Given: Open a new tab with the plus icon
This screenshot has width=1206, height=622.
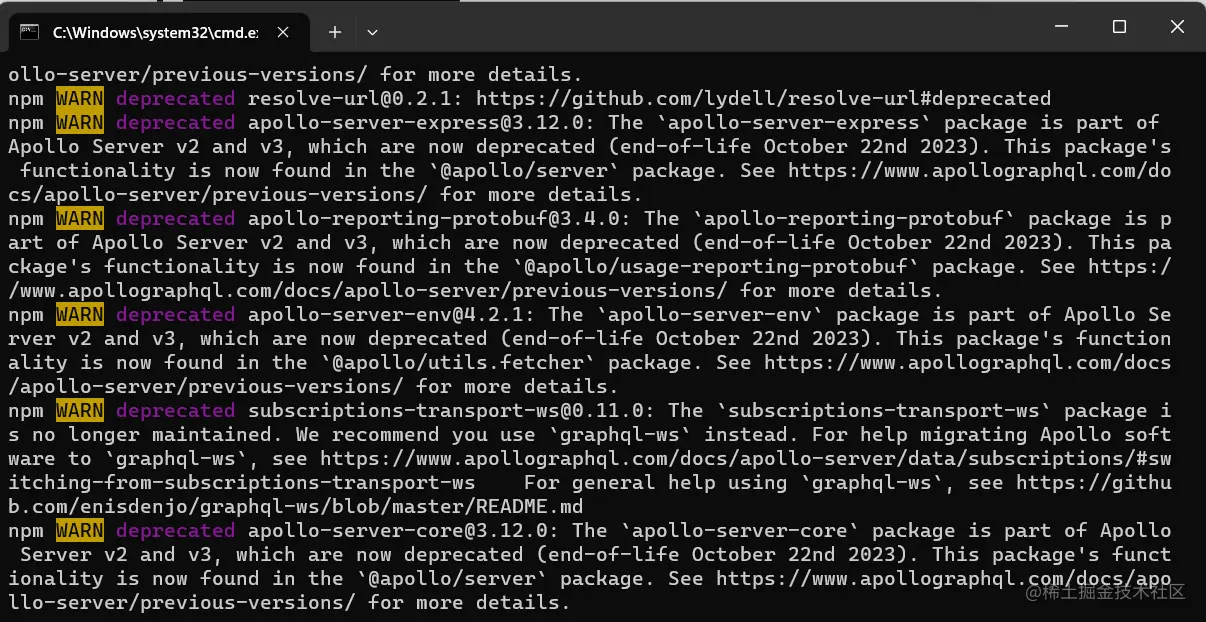Looking at the screenshot, I should tap(335, 32).
